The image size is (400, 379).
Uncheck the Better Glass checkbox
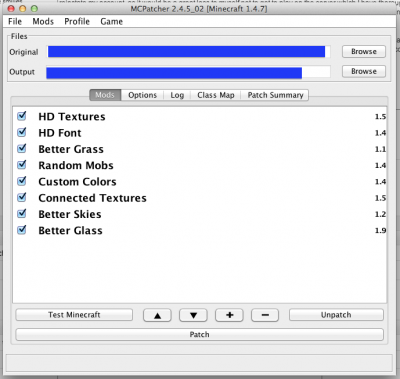pos(22,230)
